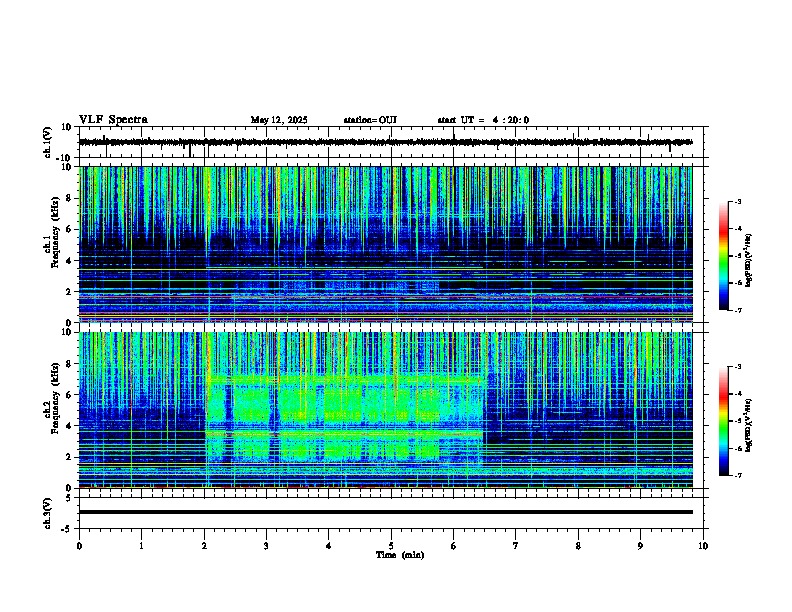Click the "ch.1(V)" waveform axis label
The image size is (792, 612).
tap(48, 142)
